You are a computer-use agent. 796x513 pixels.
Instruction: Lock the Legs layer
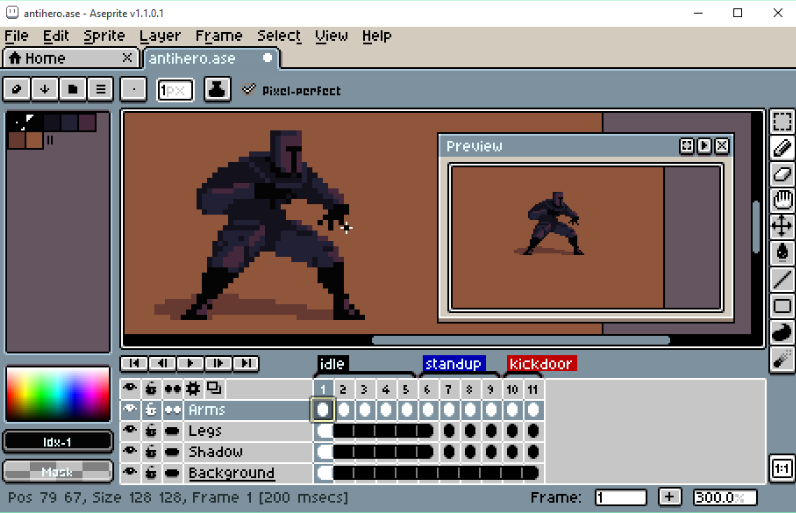tap(151, 431)
